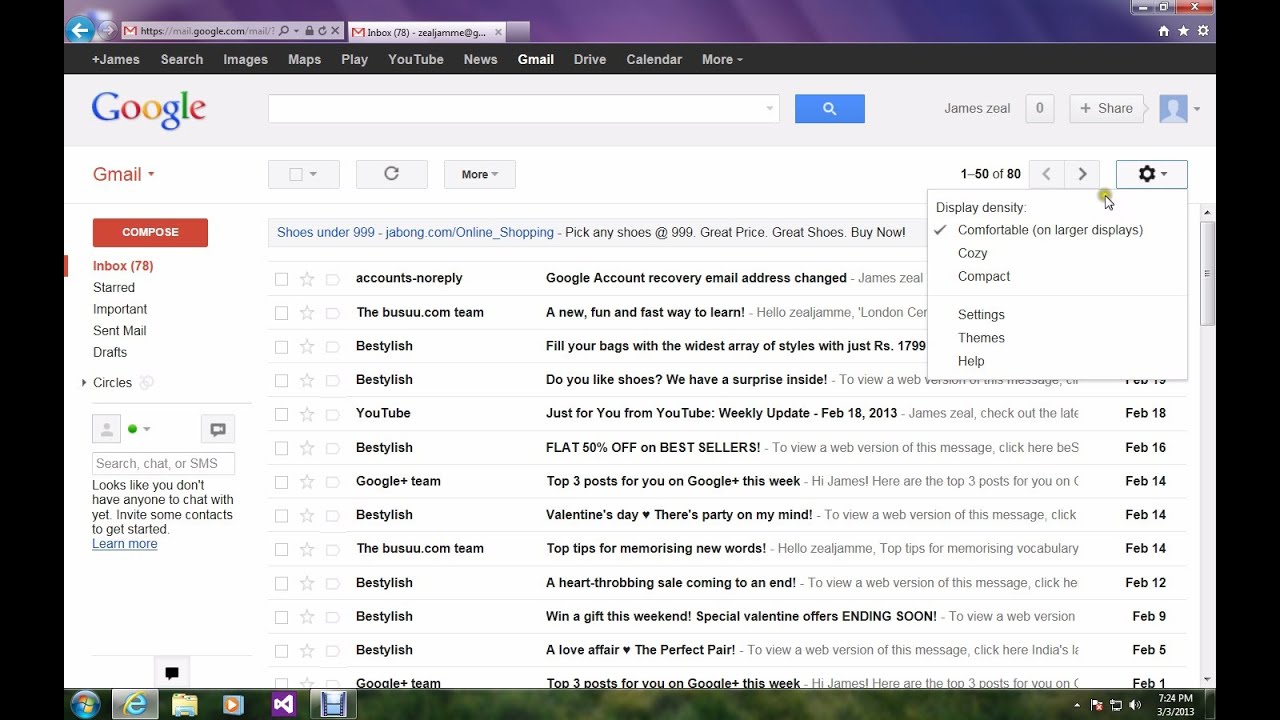
Task: Select Comfortable display density
Action: click(1050, 230)
